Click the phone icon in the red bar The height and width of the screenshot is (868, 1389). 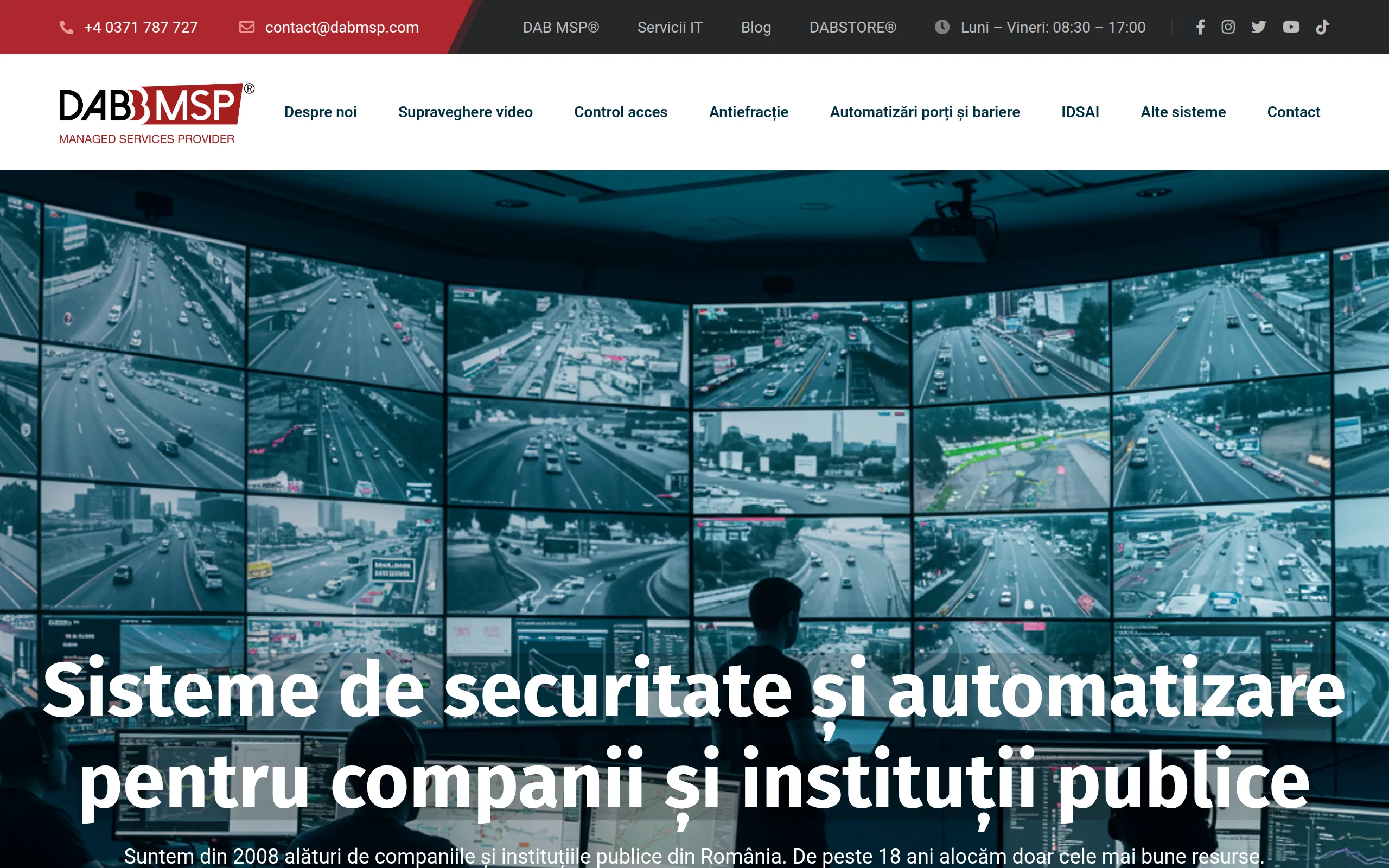tap(67, 27)
